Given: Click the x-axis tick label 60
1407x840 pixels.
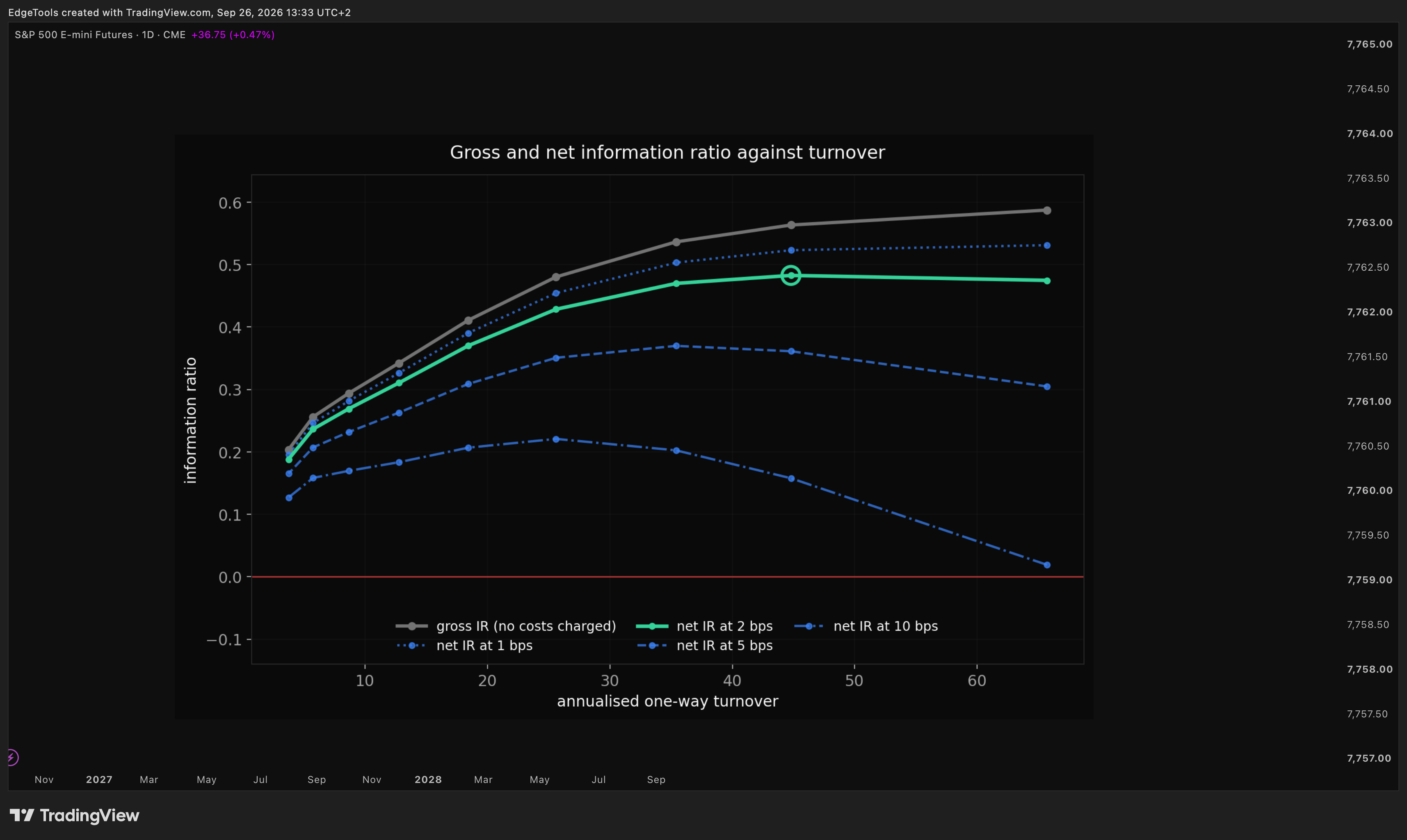Looking at the screenshot, I should [977, 680].
